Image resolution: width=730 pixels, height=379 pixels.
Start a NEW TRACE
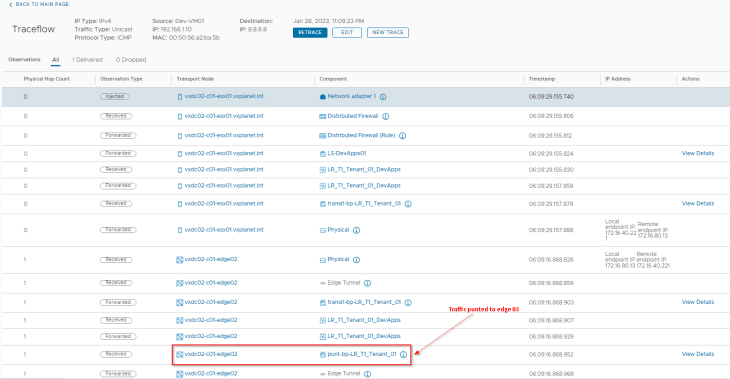pos(388,33)
